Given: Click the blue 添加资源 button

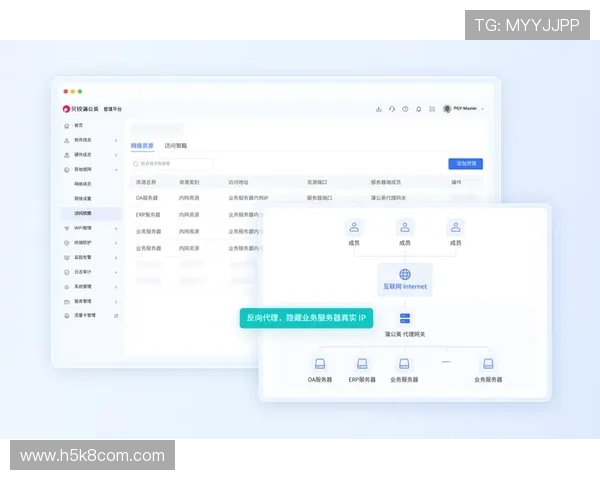Looking at the screenshot, I should pyautogui.click(x=465, y=163).
